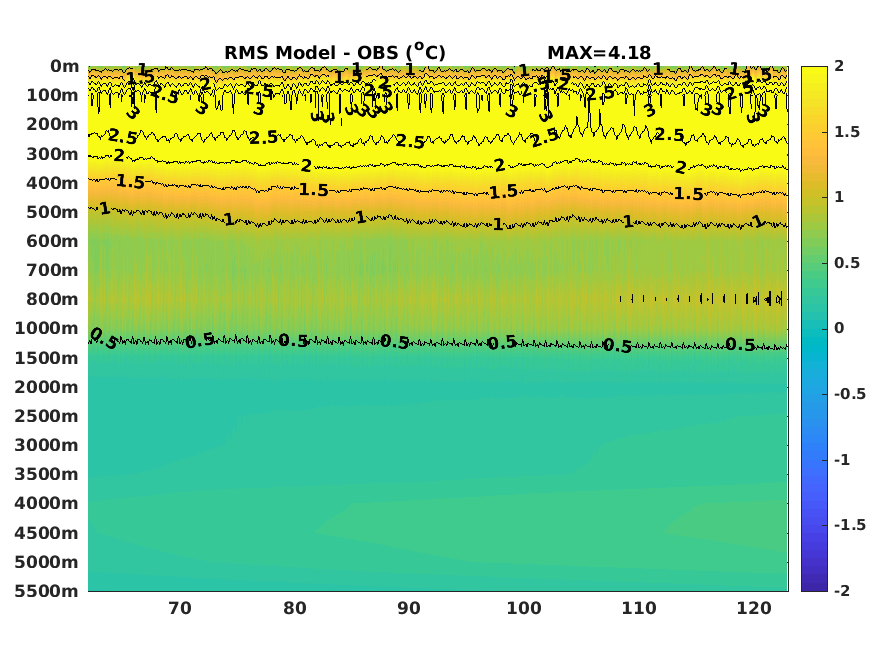Click the colorbar scale tick label 1
Viewport: 875px width, 656px height.
click(839, 197)
